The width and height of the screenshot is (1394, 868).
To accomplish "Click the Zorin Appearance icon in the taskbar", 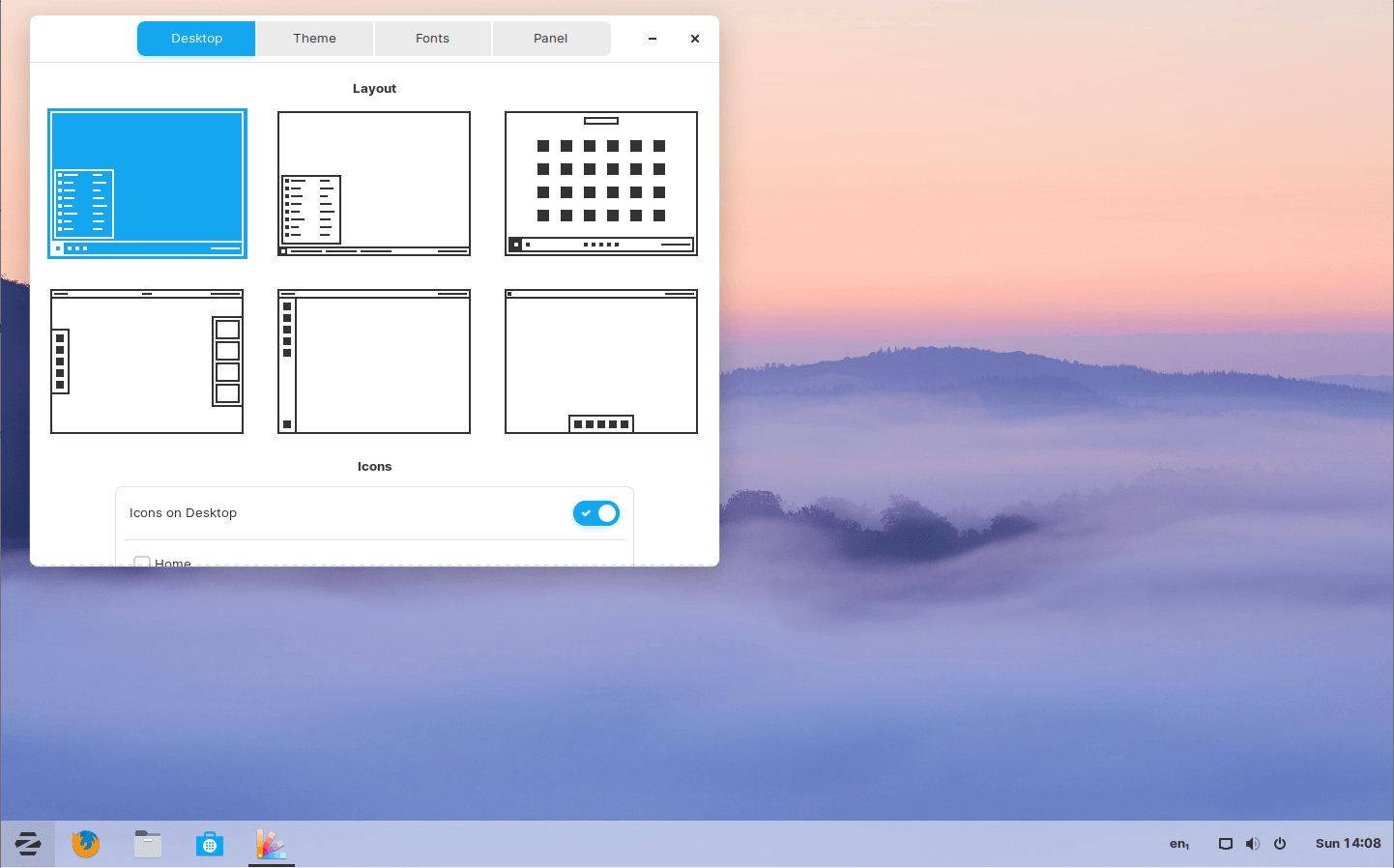I will (x=271, y=843).
